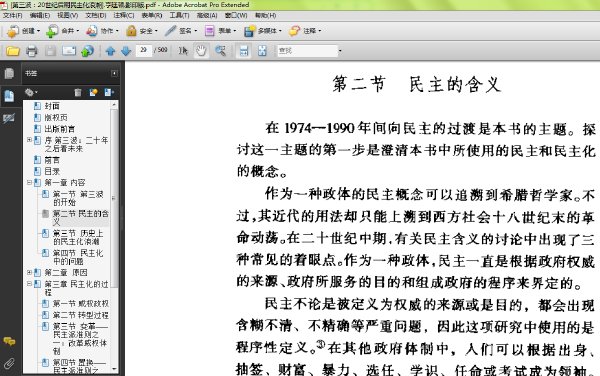The width and height of the screenshot is (600, 376).
Task: Open the Help (帮助) menu
Action: (x=265, y=15)
